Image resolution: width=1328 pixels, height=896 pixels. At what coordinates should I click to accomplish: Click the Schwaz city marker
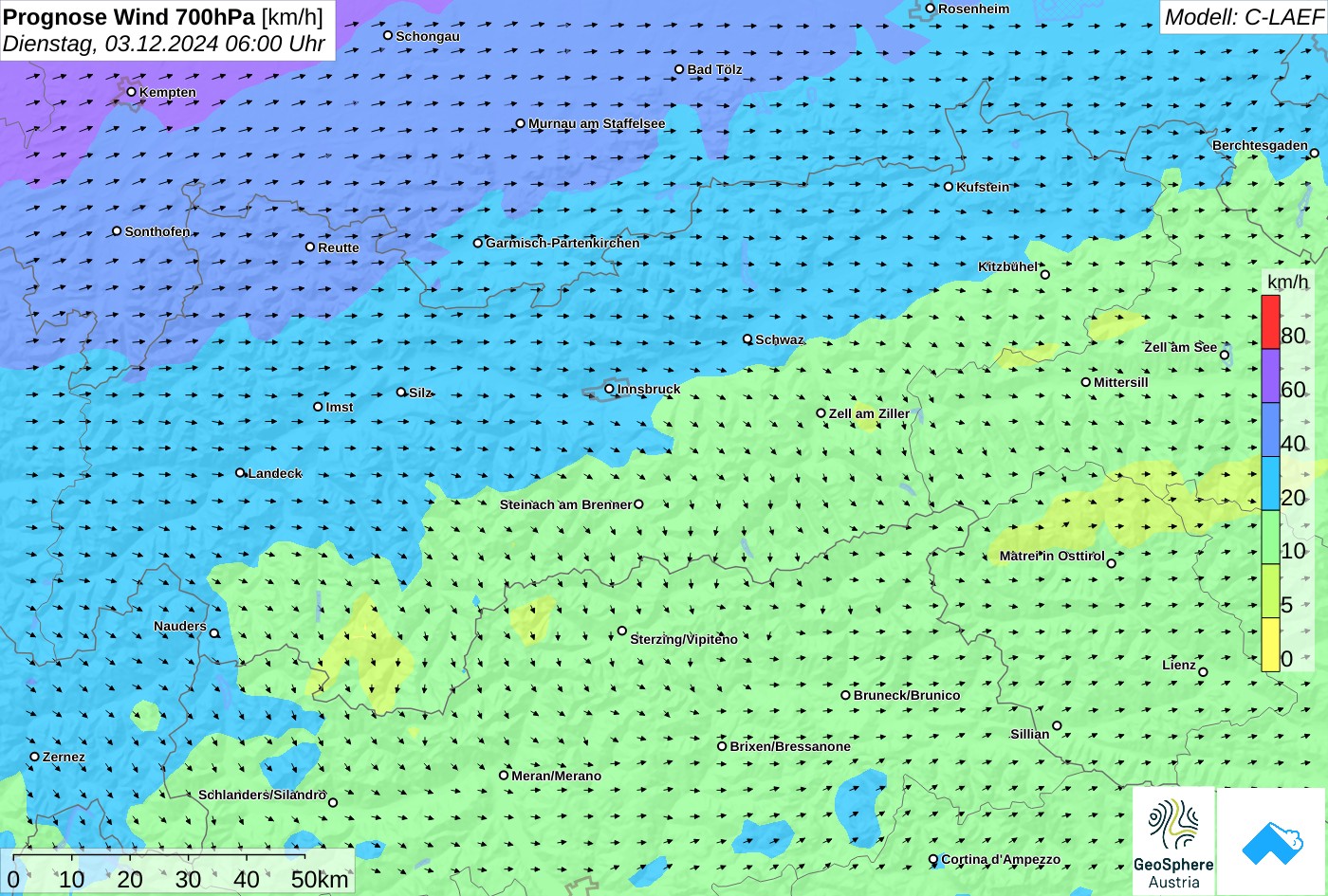click(747, 338)
